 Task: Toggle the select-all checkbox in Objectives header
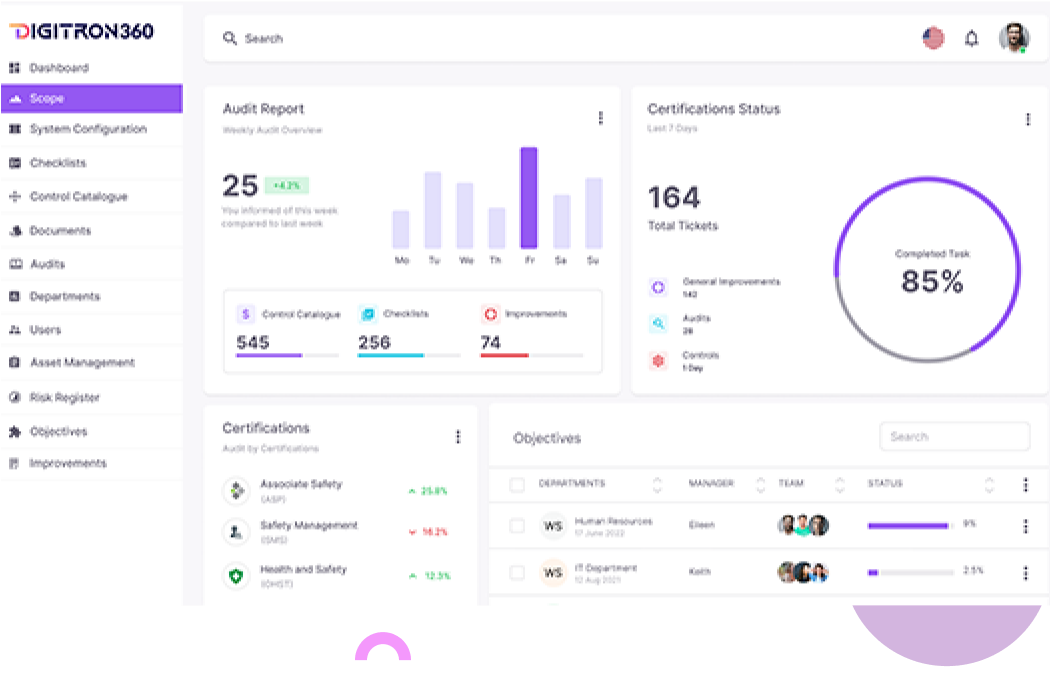point(517,485)
